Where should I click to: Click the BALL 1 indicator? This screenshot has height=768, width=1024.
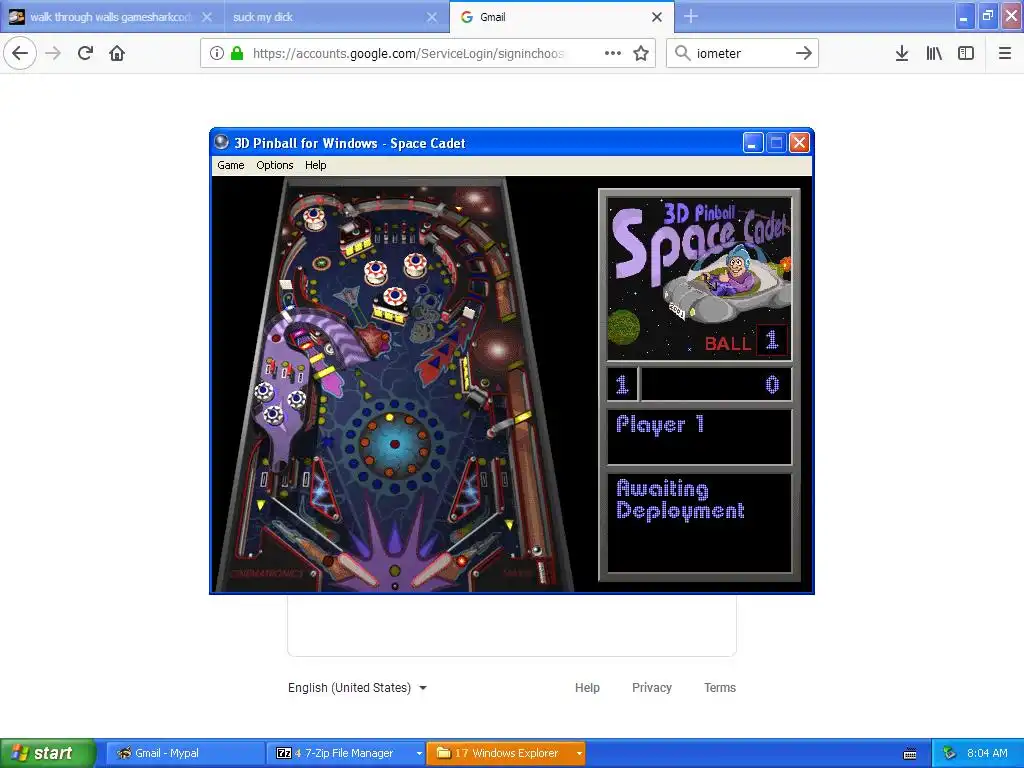pyautogui.click(x=746, y=341)
